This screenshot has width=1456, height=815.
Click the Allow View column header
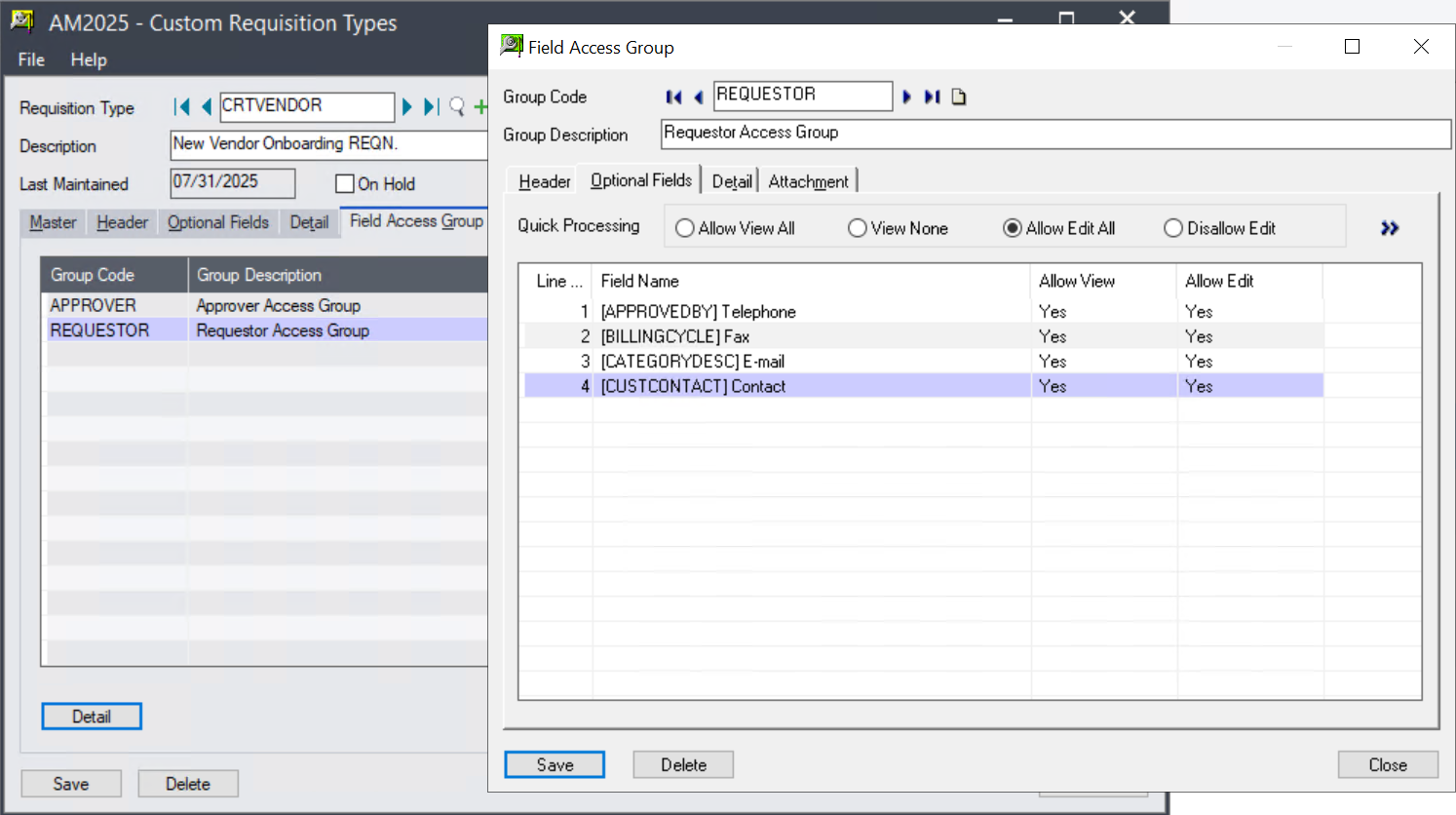click(x=1104, y=281)
